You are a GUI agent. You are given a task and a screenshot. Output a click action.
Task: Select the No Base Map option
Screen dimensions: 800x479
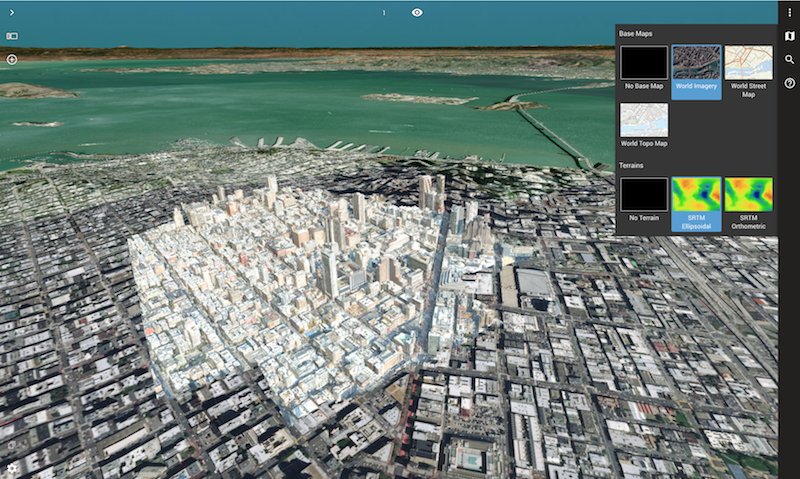(x=643, y=62)
